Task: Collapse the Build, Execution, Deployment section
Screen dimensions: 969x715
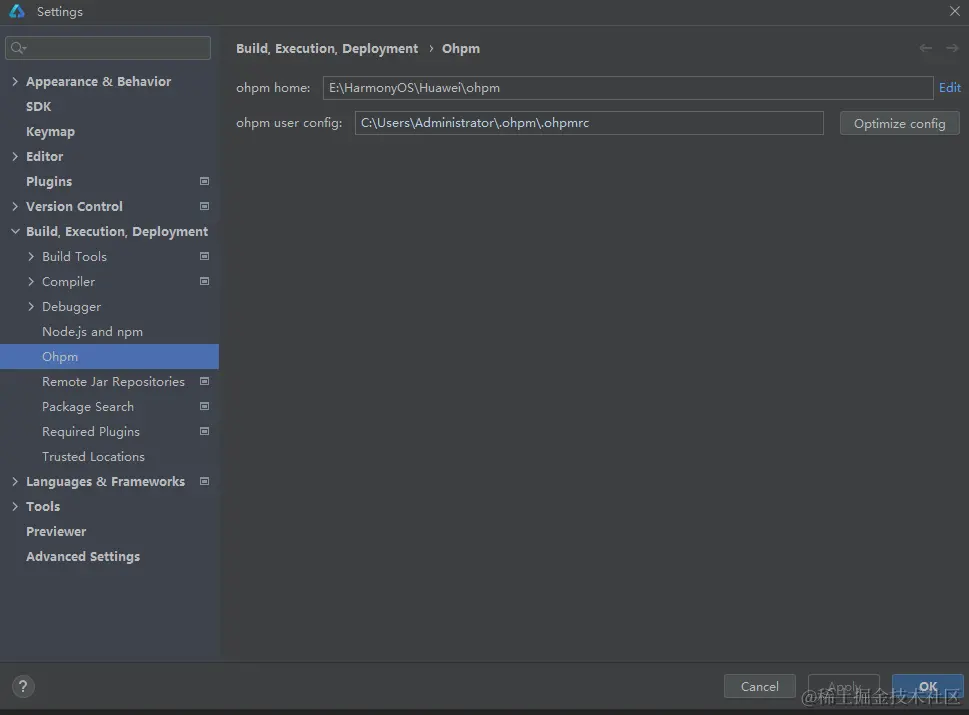Action: pyautogui.click(x=15, y=231)
